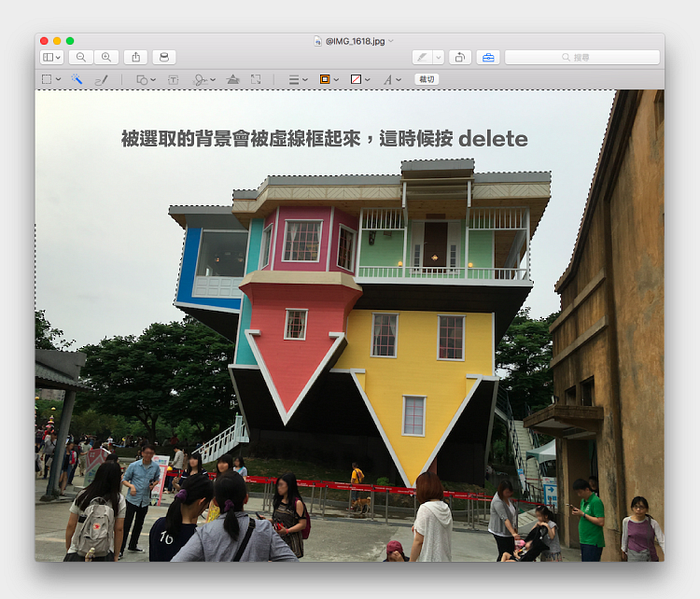Close the Preview window
The width and height of the screenshot is (700, 599).
[x=44, y=41]
